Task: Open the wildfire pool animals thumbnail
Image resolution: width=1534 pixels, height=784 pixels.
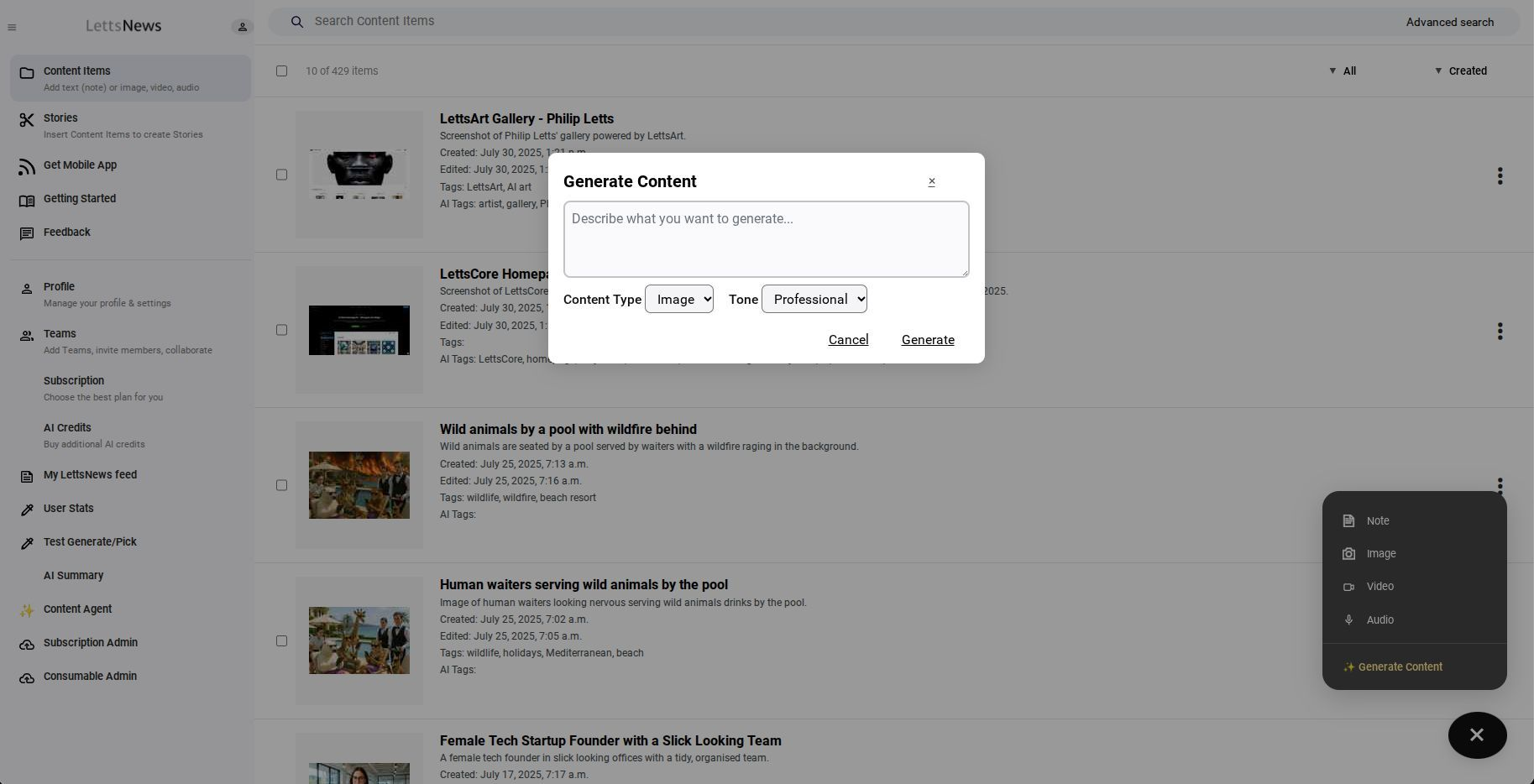Action: pos(359,485)
